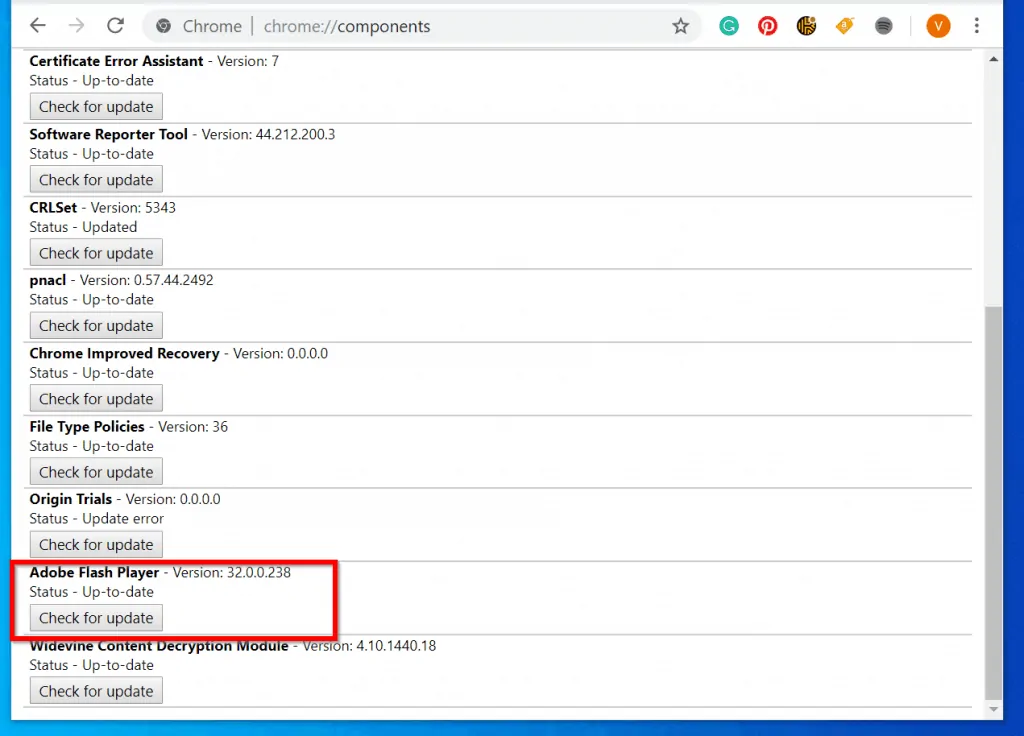Click the scrollbar up arrow
This screenshot has height=736, width=1024.
coord(993,60)
